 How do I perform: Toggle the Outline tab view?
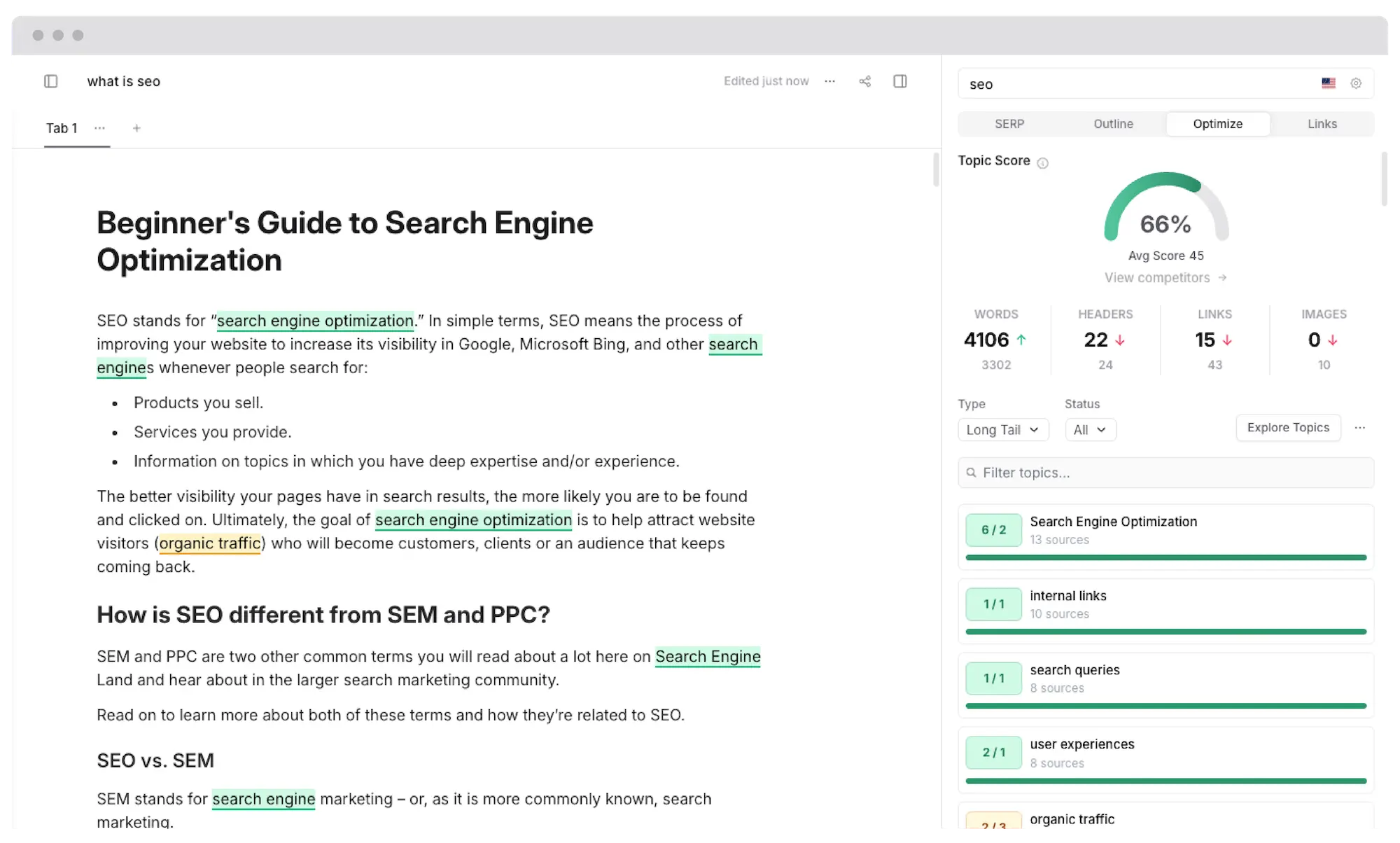(x=1113, y=123)
